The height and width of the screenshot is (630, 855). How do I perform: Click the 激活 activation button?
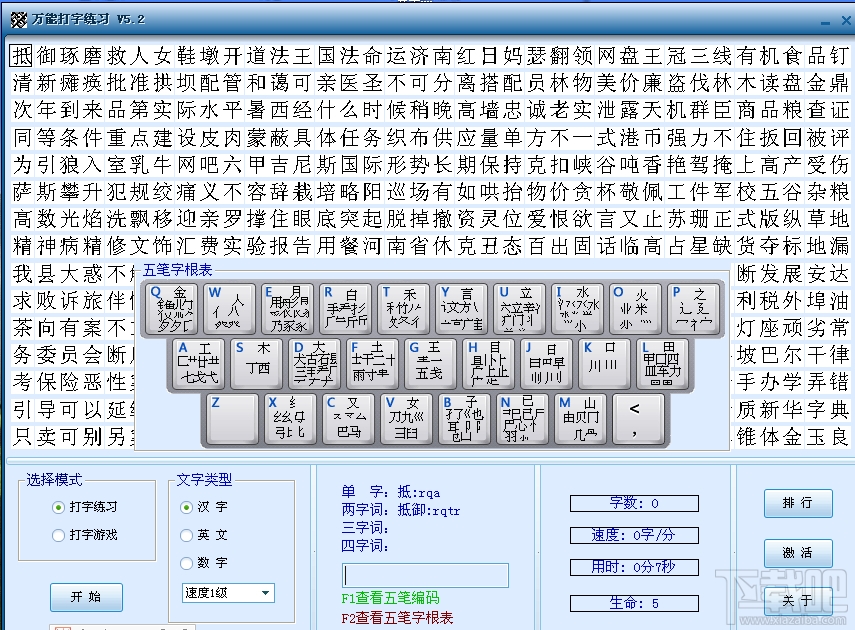pyautogui.click(x=797, y=553)
